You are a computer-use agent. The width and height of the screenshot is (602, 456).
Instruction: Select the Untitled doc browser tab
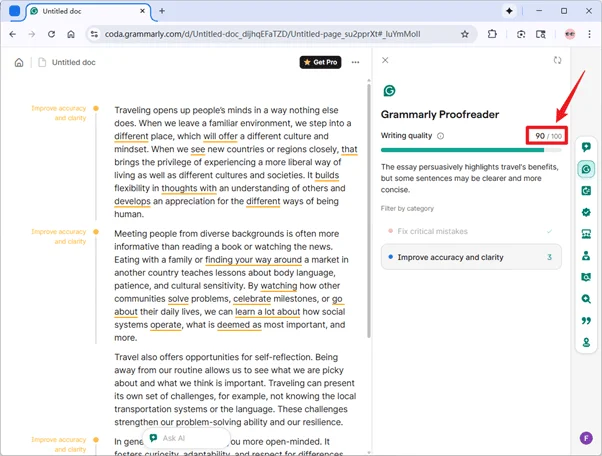tap(88, 11)
